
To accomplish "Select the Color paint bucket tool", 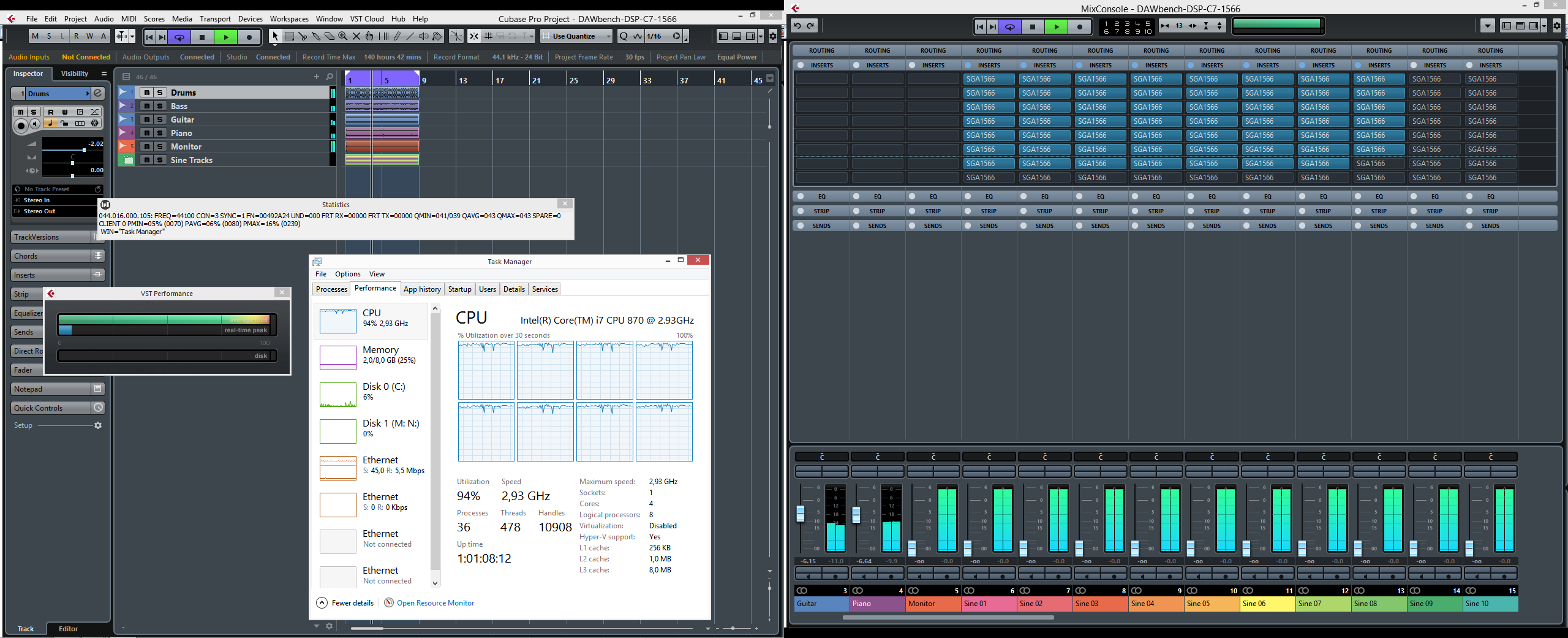I will [437, 36].
